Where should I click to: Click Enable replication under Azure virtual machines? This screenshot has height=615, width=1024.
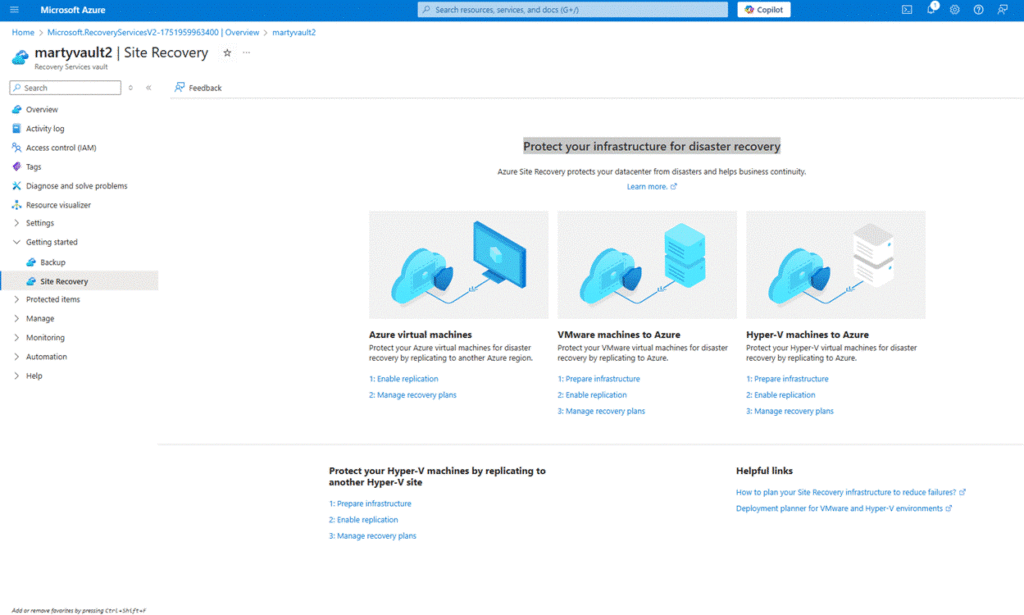[x=403, y=379]
